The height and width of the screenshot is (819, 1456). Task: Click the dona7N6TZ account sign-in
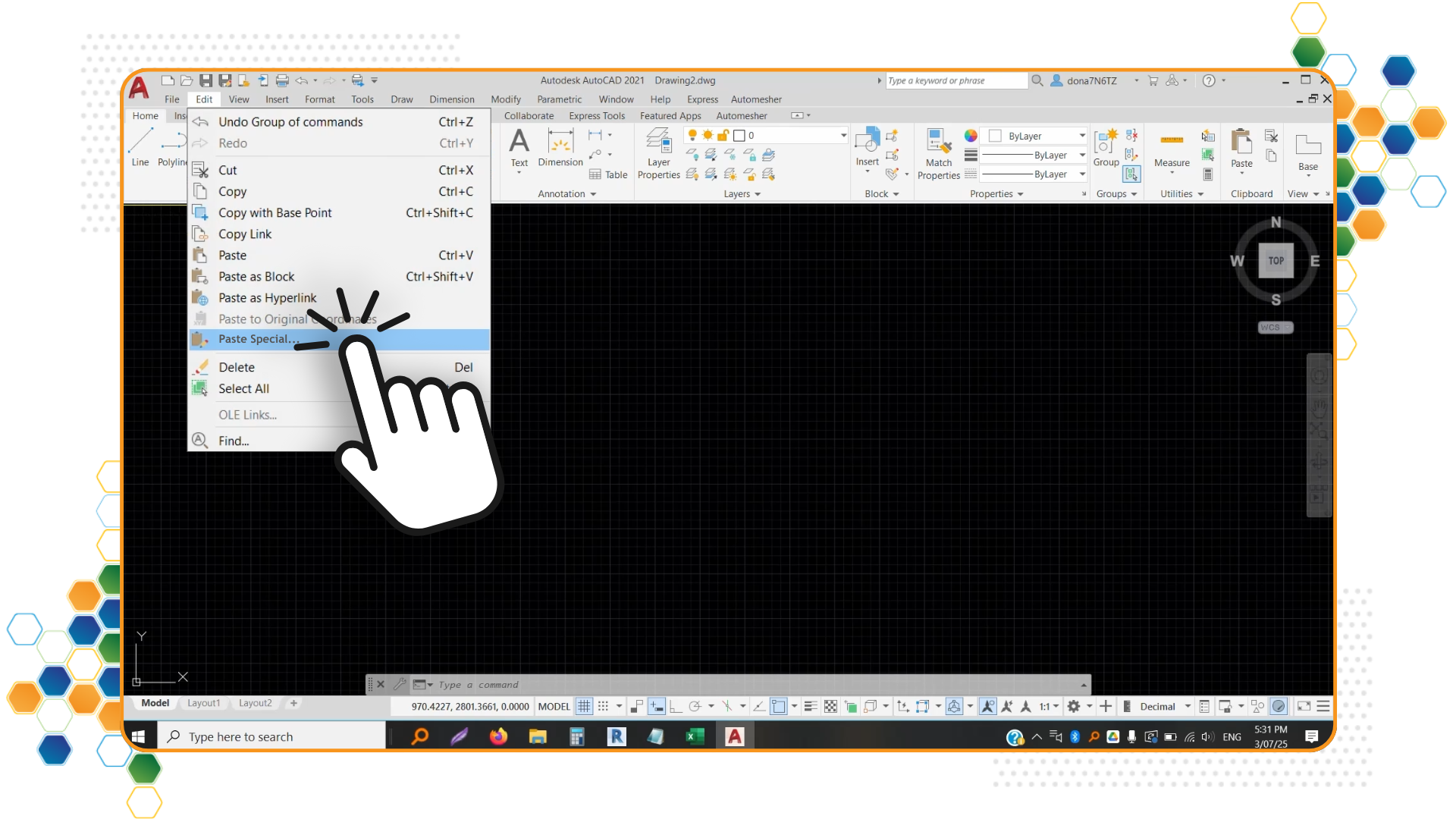1084,80
